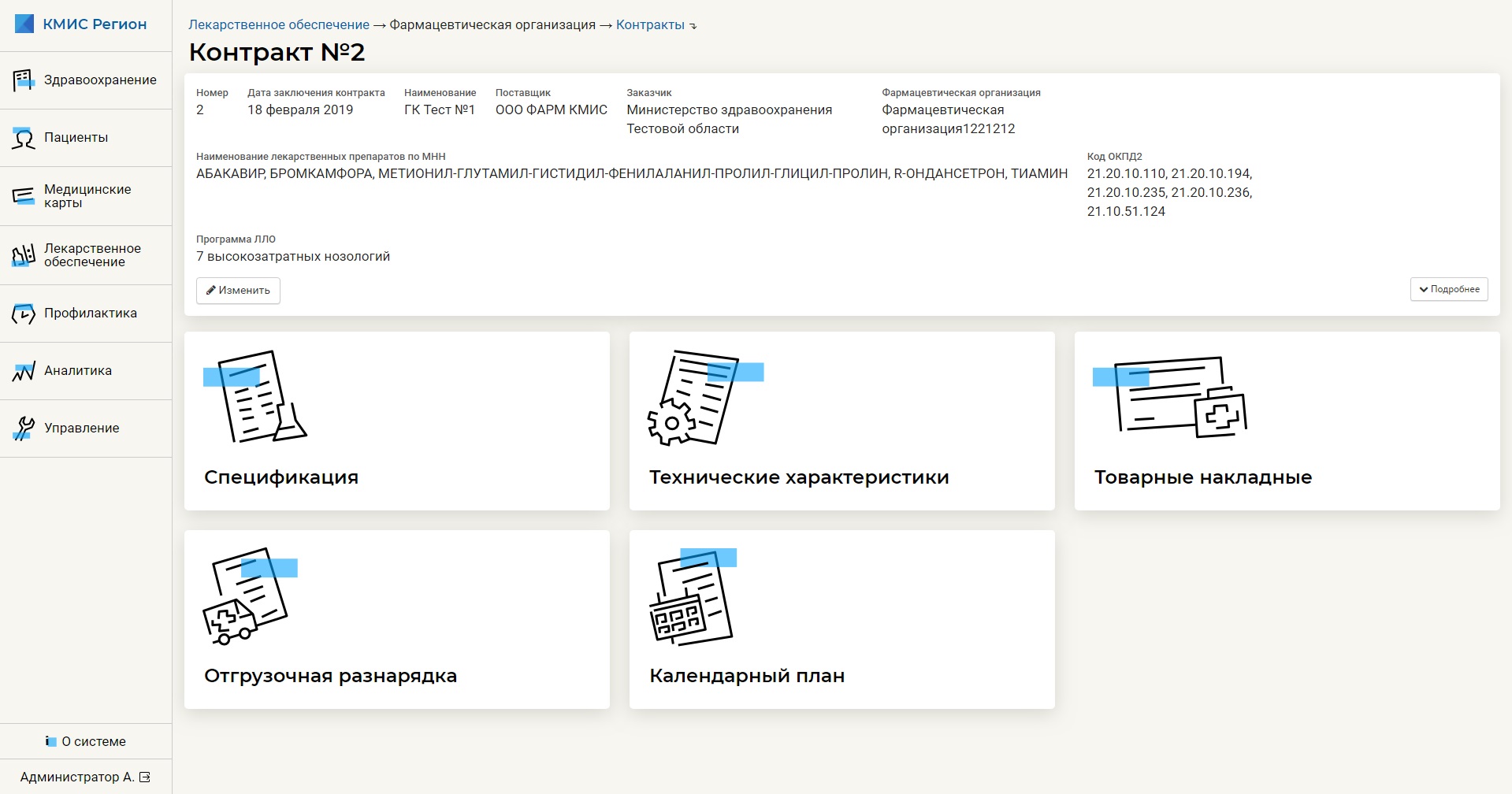The image size is (1512, 794).
Task: Click the Календарный план calendar icon
Action: click(x=693, y=596)
